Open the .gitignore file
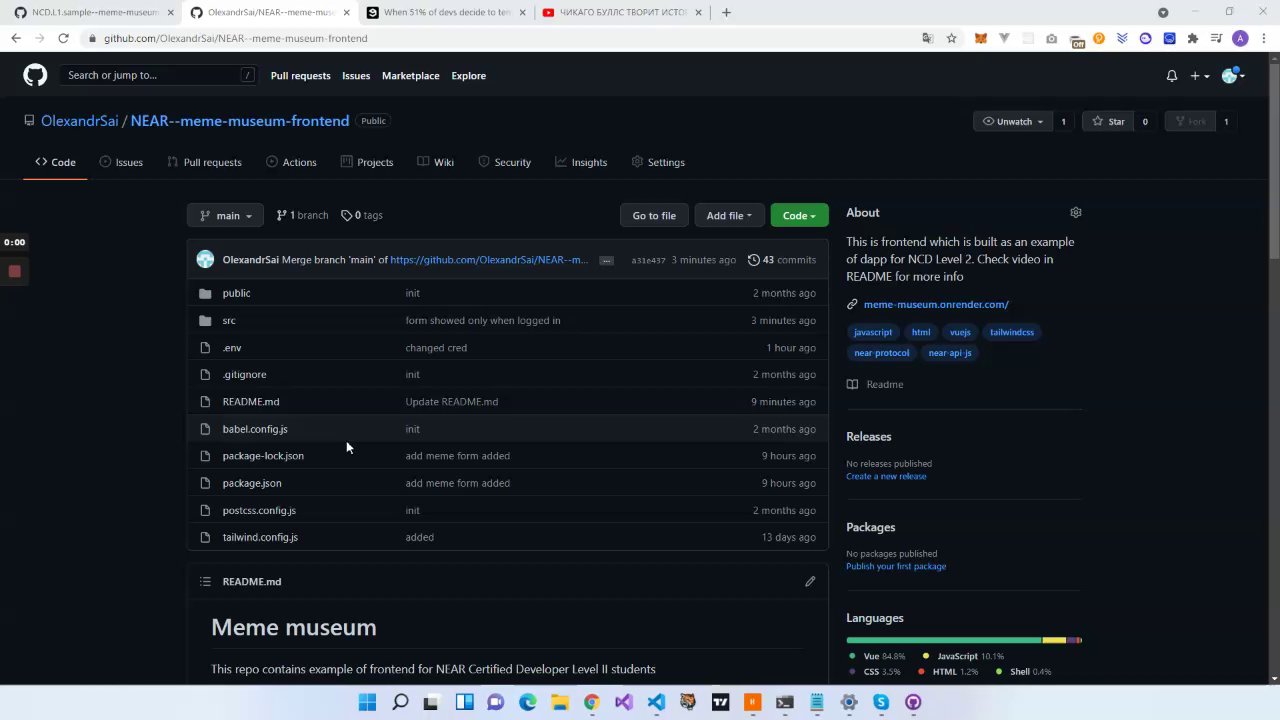 point(244,375)
